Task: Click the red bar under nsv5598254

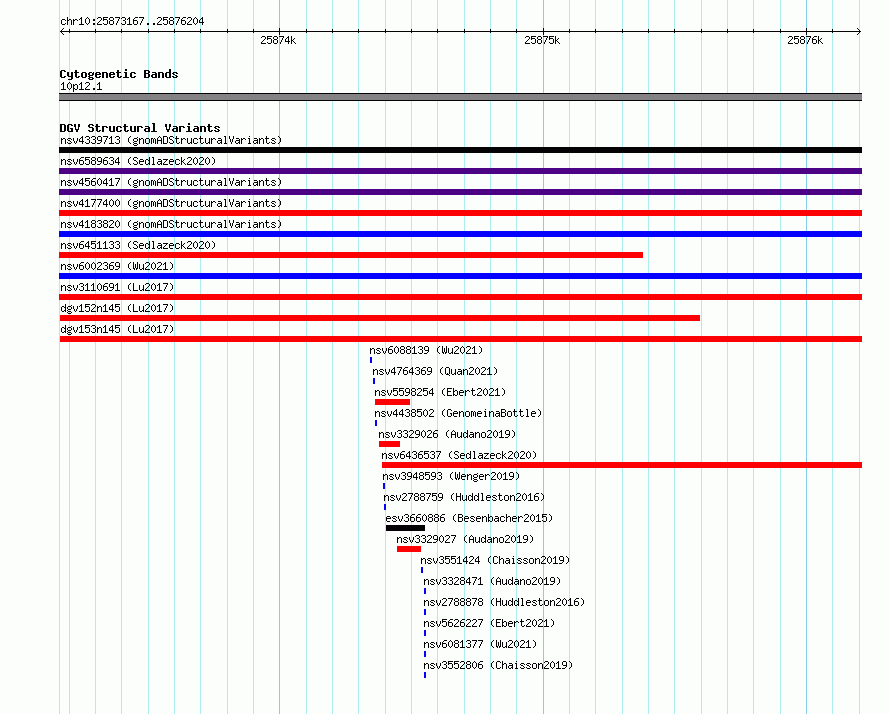Action: coord(392,402)
